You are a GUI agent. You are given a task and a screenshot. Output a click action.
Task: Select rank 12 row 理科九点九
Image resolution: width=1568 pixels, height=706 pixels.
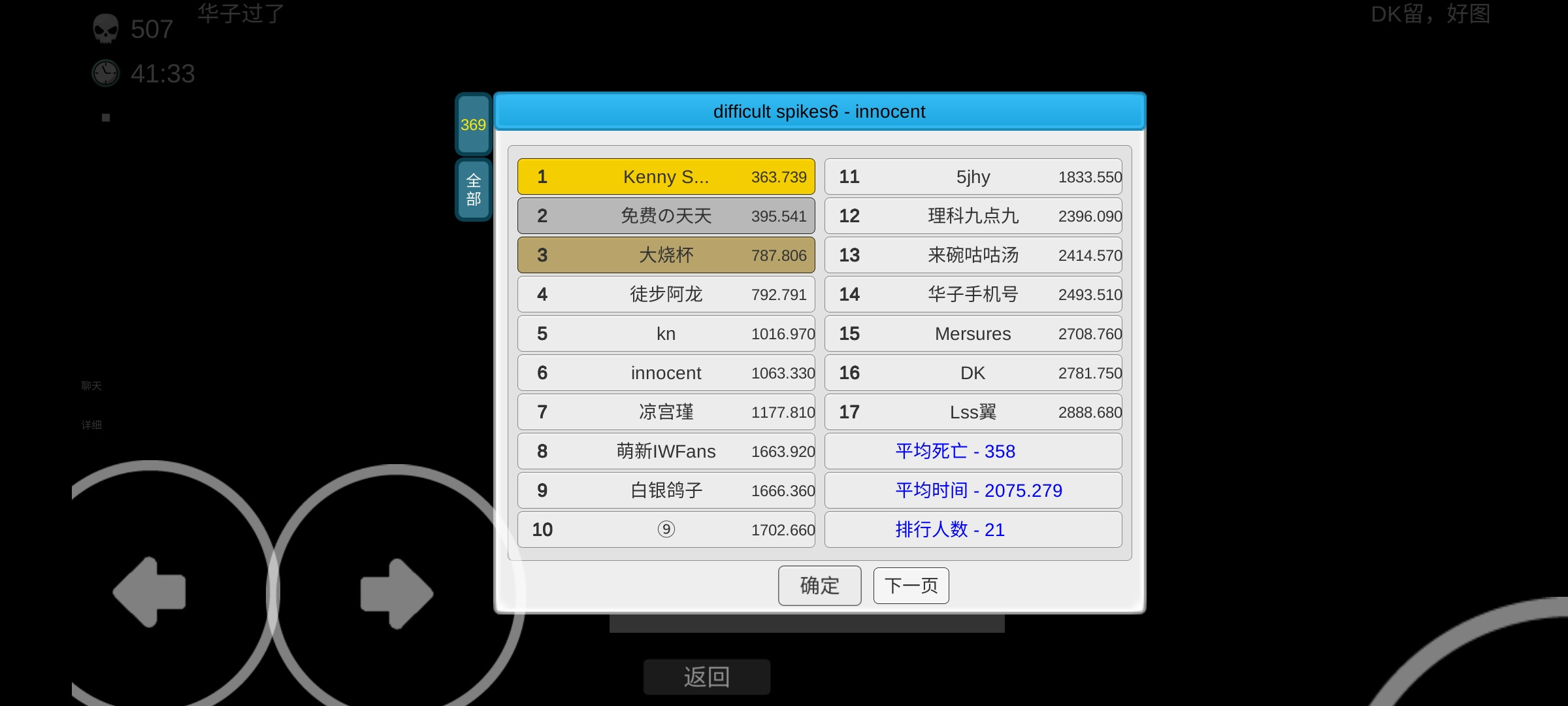pyautogui.click(x=973, y=216)
